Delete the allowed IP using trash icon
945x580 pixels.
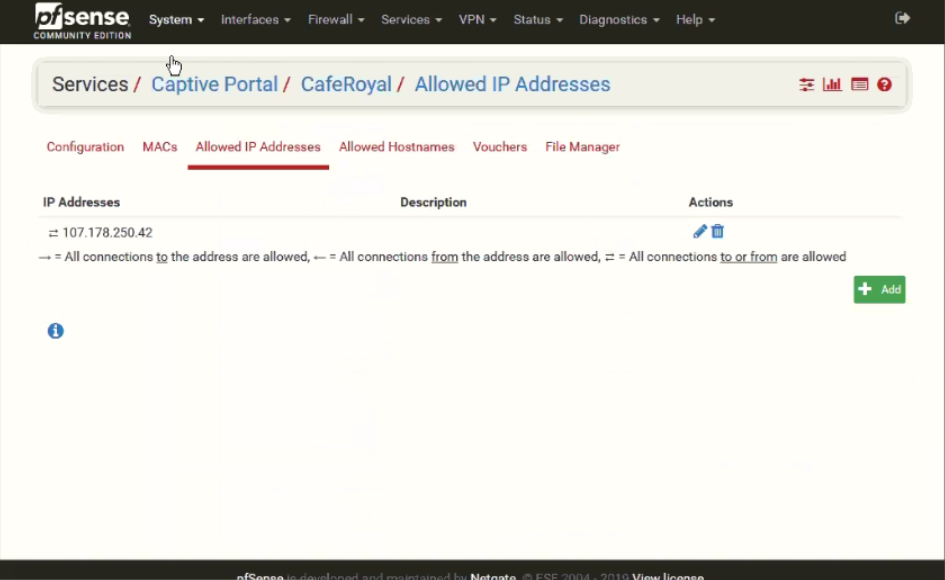[x=716, y=231]
